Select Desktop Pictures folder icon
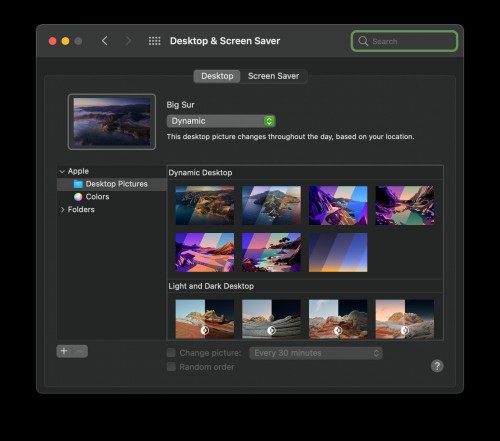Viewport: 500px width, 441px height. 78,184
